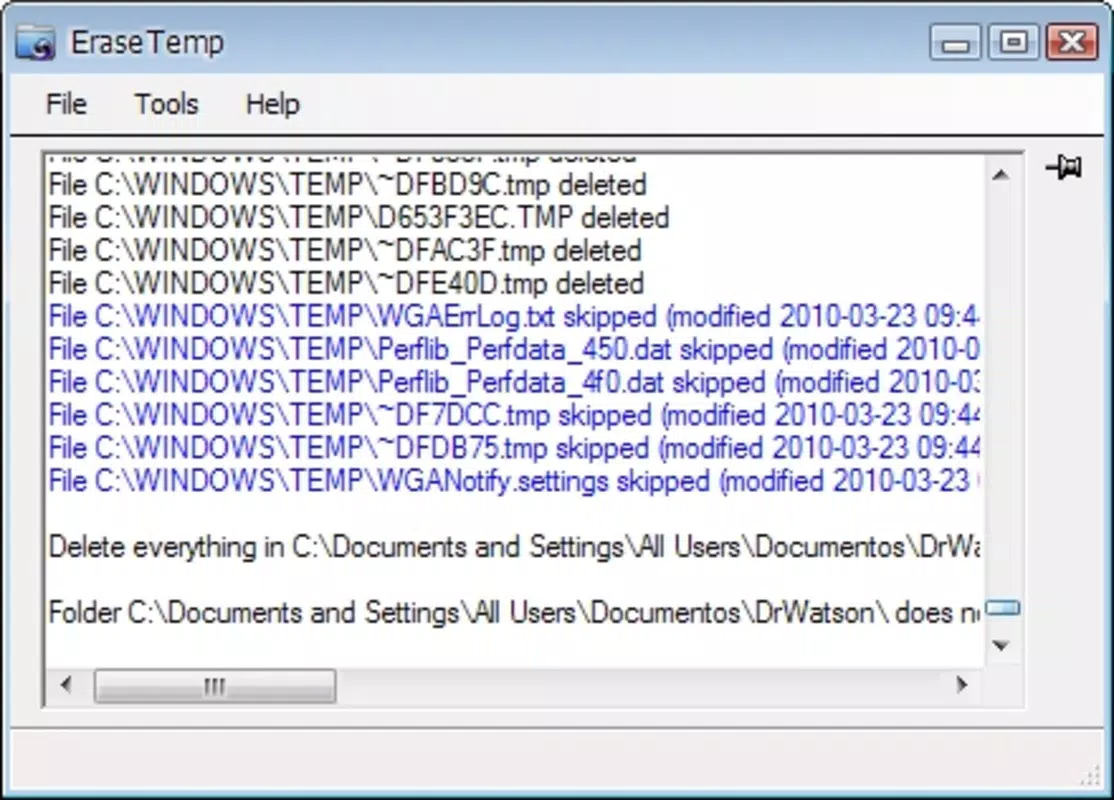Close the EraseTemp window

coord(1072,43)
